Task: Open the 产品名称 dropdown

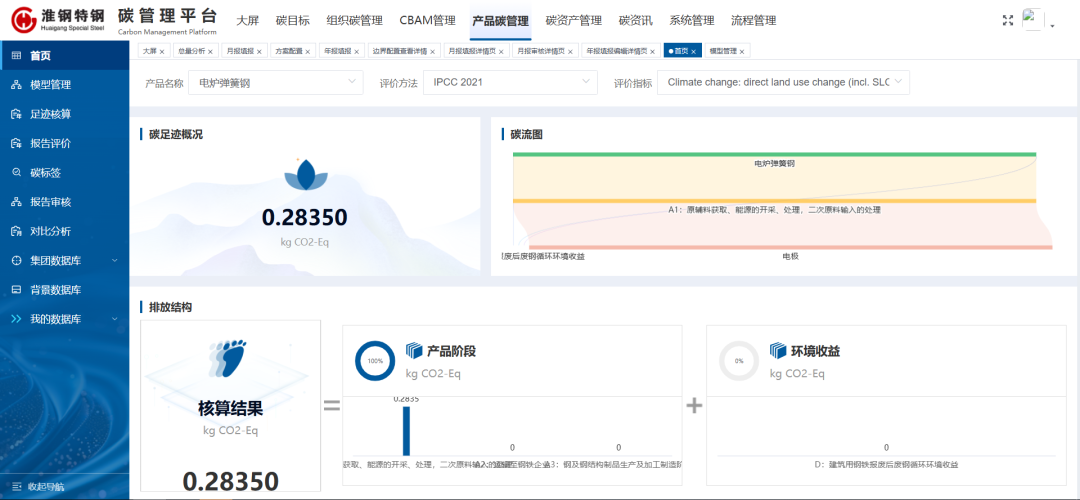Action: pos(276,83)
